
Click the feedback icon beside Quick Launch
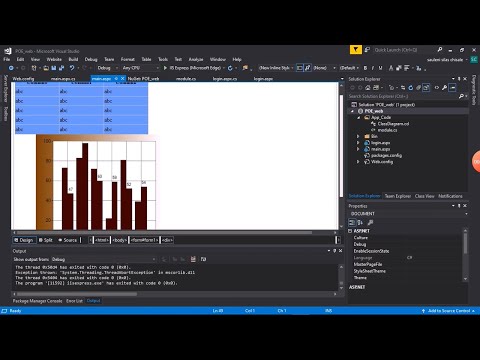click(367, 50)
